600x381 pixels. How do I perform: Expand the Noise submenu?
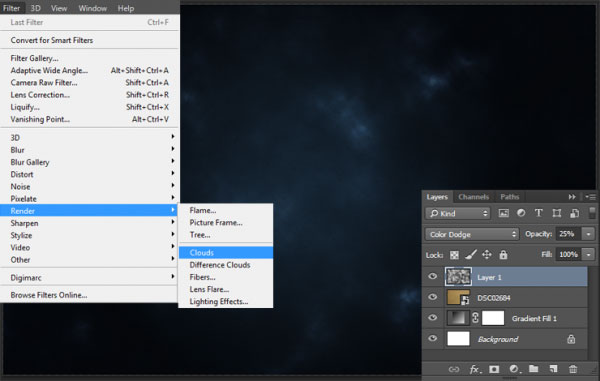90,187
